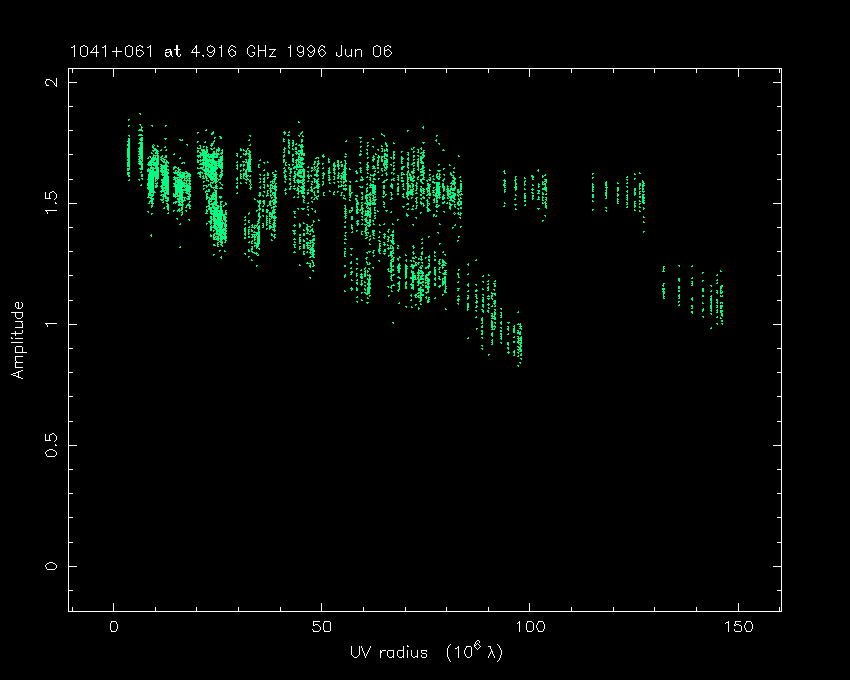Click the x-axis tick label '100'

tap(529, 627)
